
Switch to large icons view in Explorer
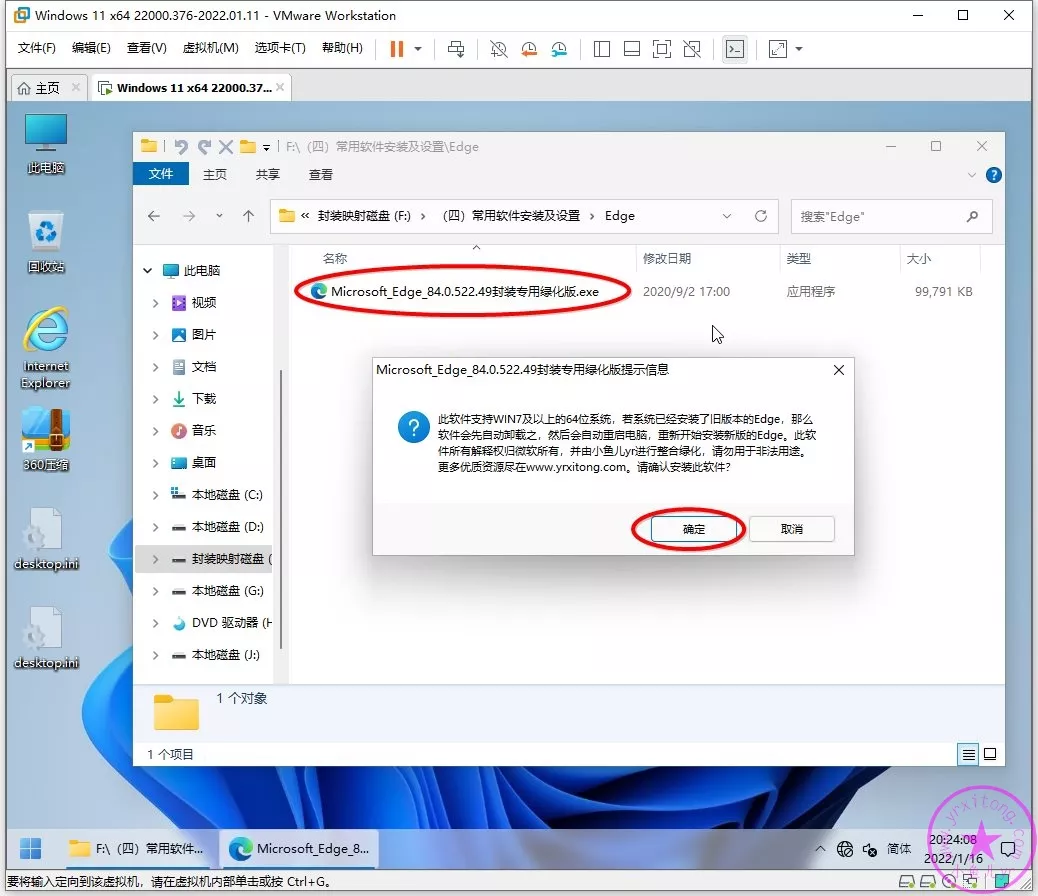tap(990, 753)
